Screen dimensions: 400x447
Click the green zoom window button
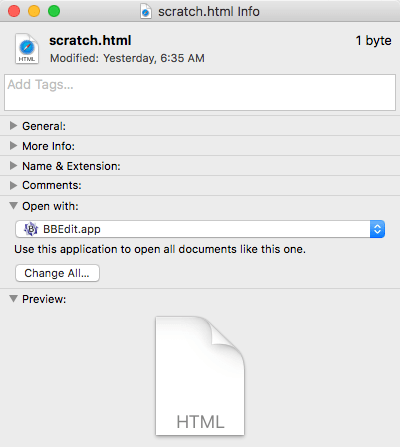54,11
